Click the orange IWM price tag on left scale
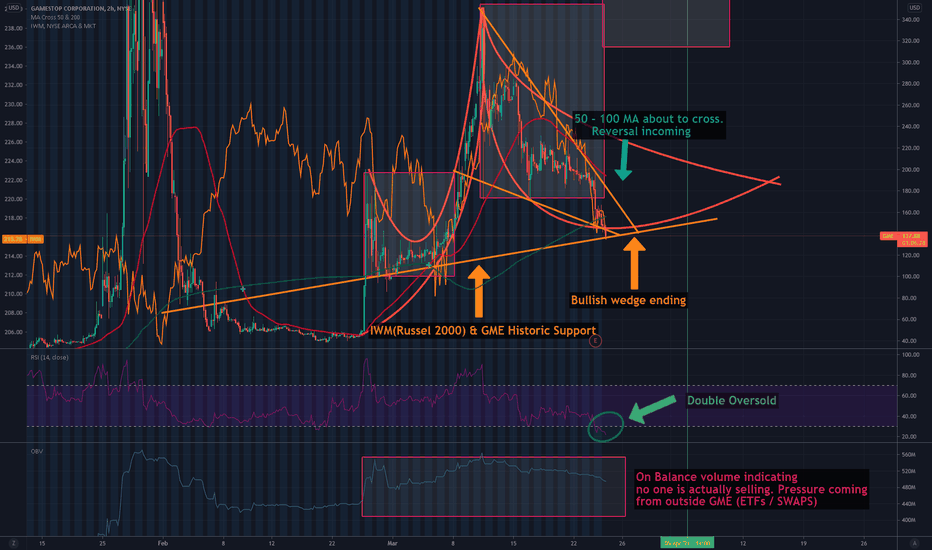The width and height of the screenshot is (932, 550). click(23, 239)
